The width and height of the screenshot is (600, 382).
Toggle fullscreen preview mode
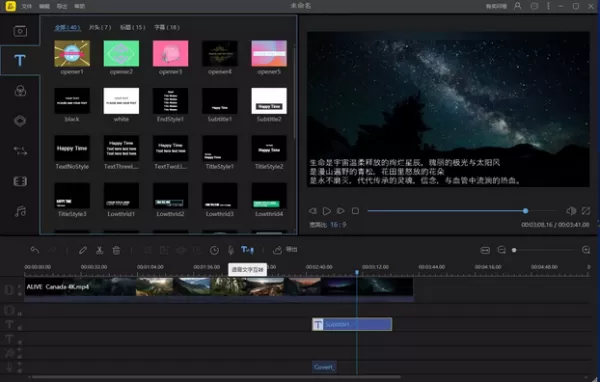pyautogui.click(x=586, y=211)
